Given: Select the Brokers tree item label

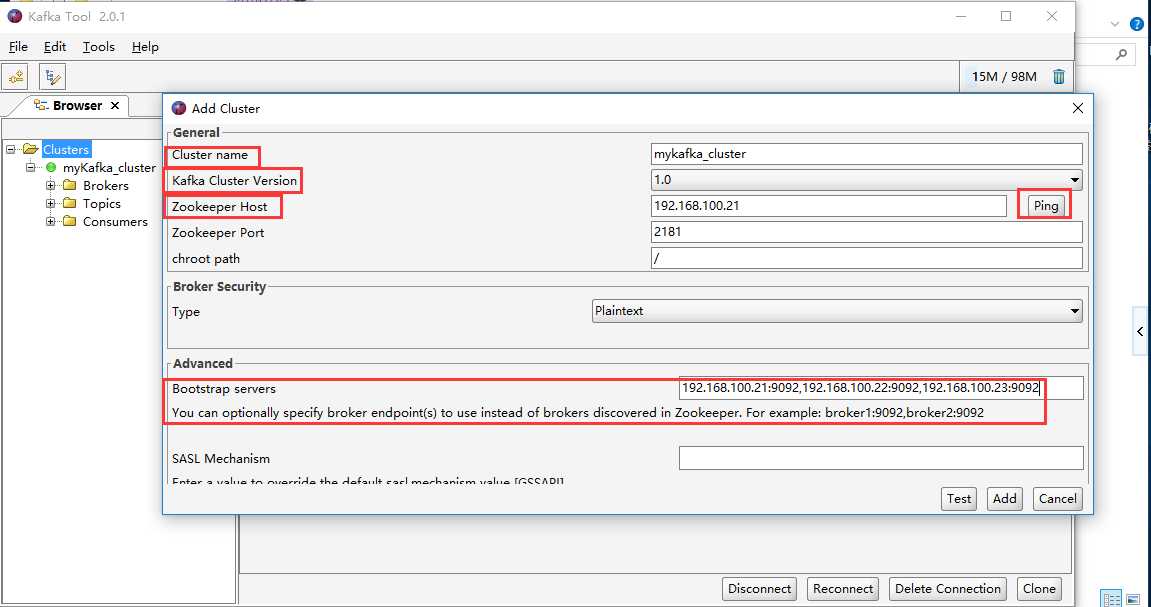Looking at the screenshot, I should pos(106,186).
